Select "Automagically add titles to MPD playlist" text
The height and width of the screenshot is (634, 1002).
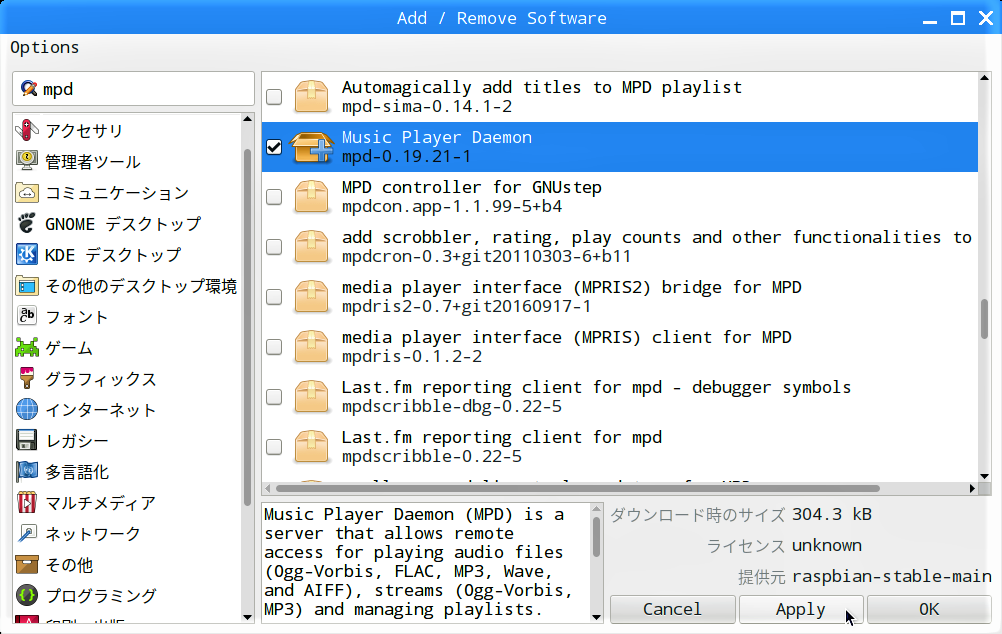coord(542,87)
